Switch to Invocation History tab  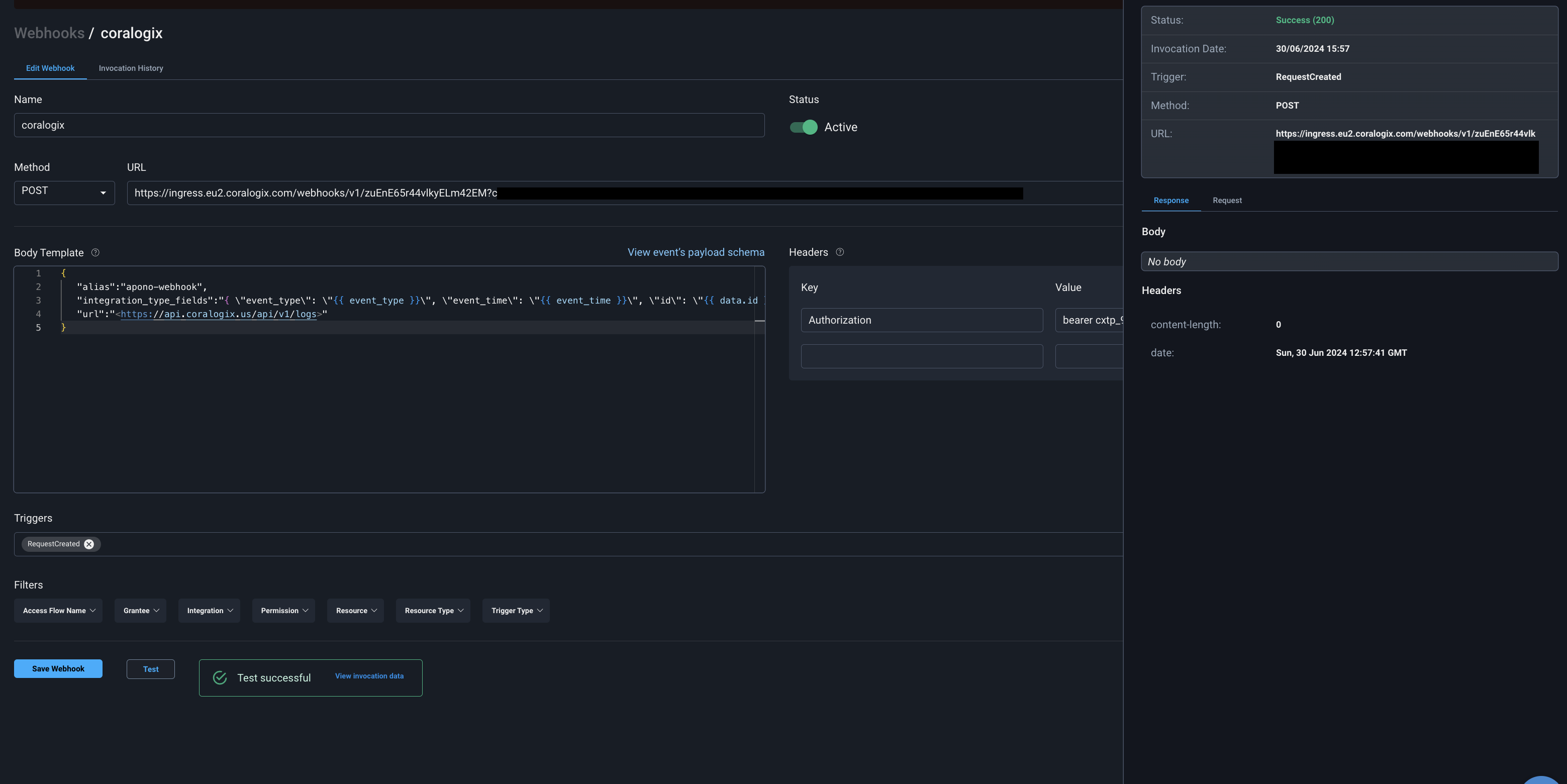131,68
